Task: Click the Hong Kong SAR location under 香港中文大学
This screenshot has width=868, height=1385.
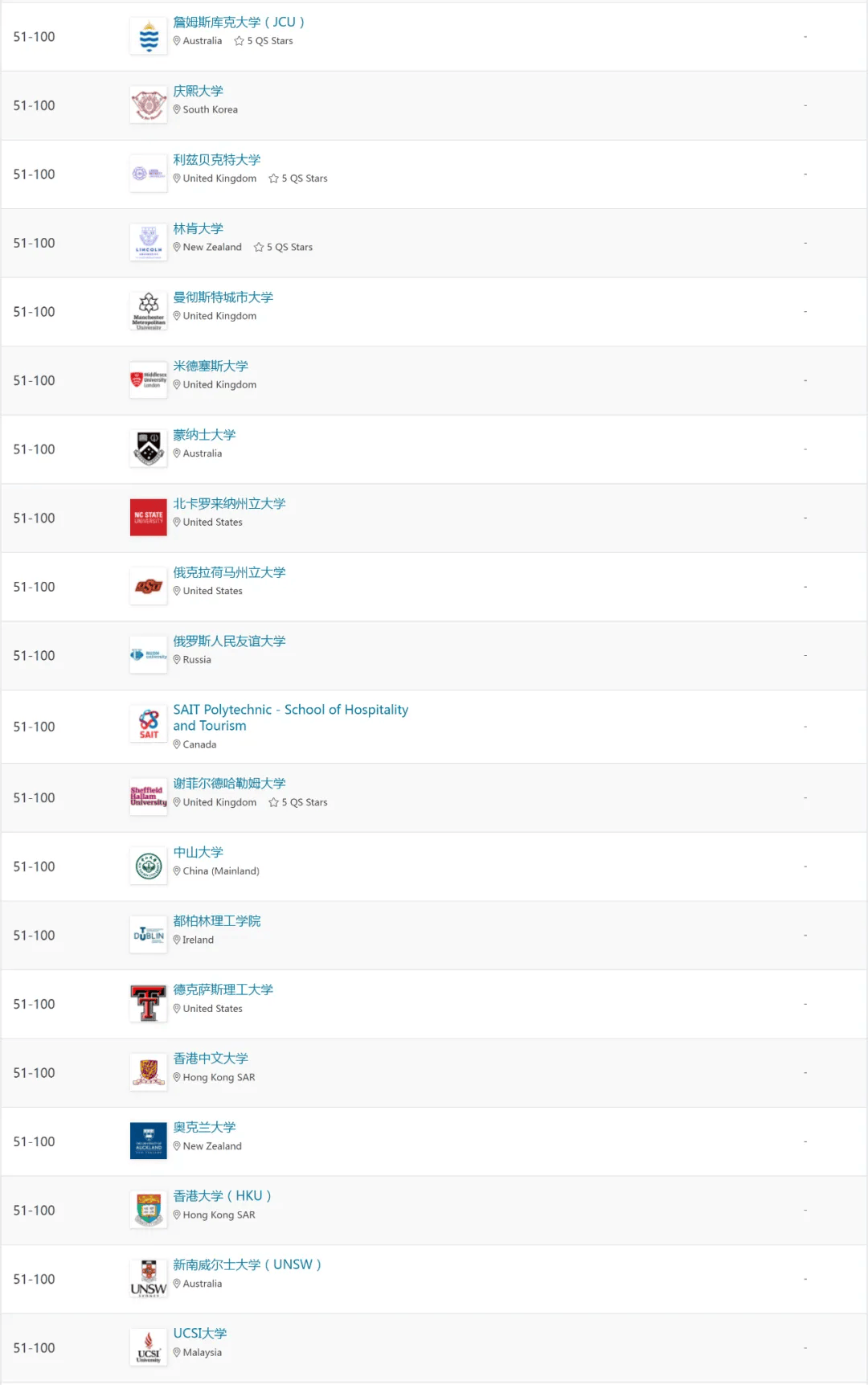Action: point(214,1077)
